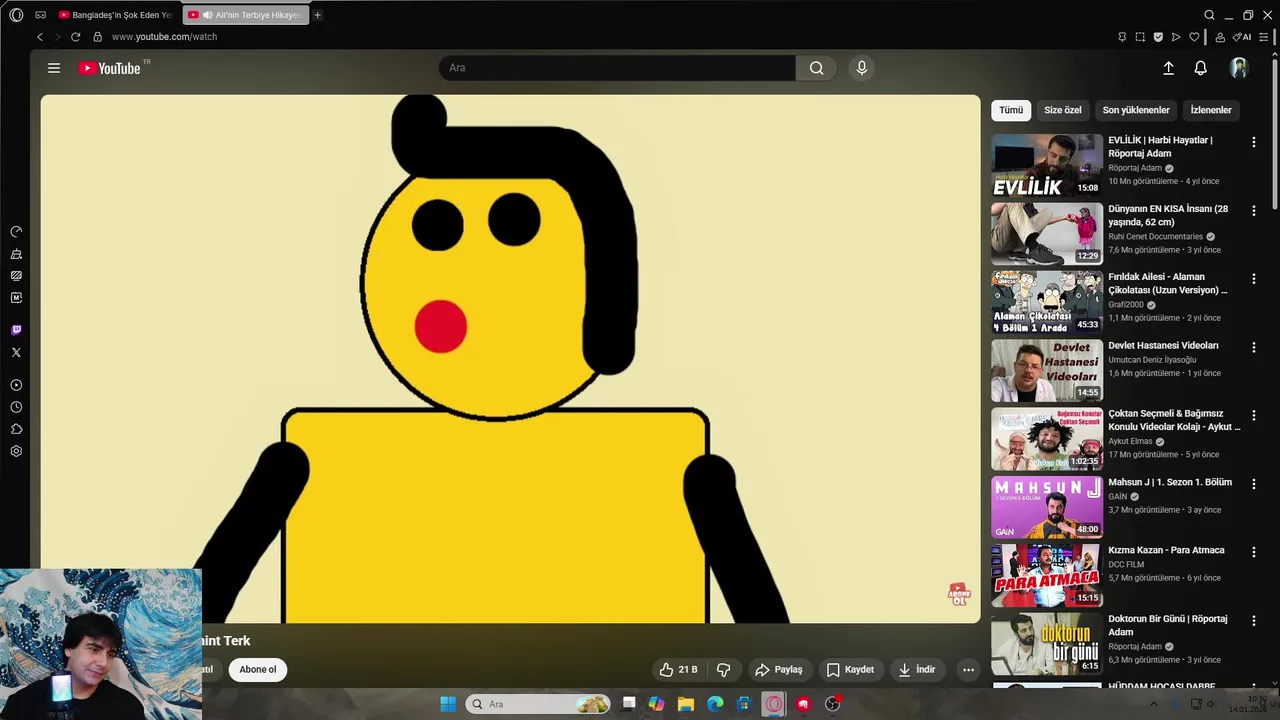Click the pinboard pin icon in address bar
Image resolution: width=1280 pixels, height=720 pixels.
coord(1122,37)
